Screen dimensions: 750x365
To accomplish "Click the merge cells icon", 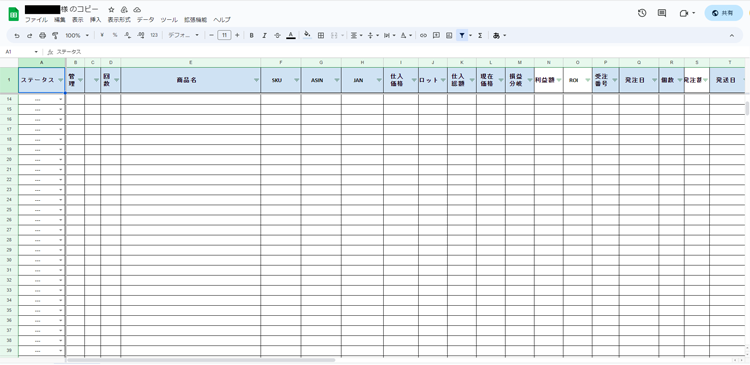I will 334,35.
